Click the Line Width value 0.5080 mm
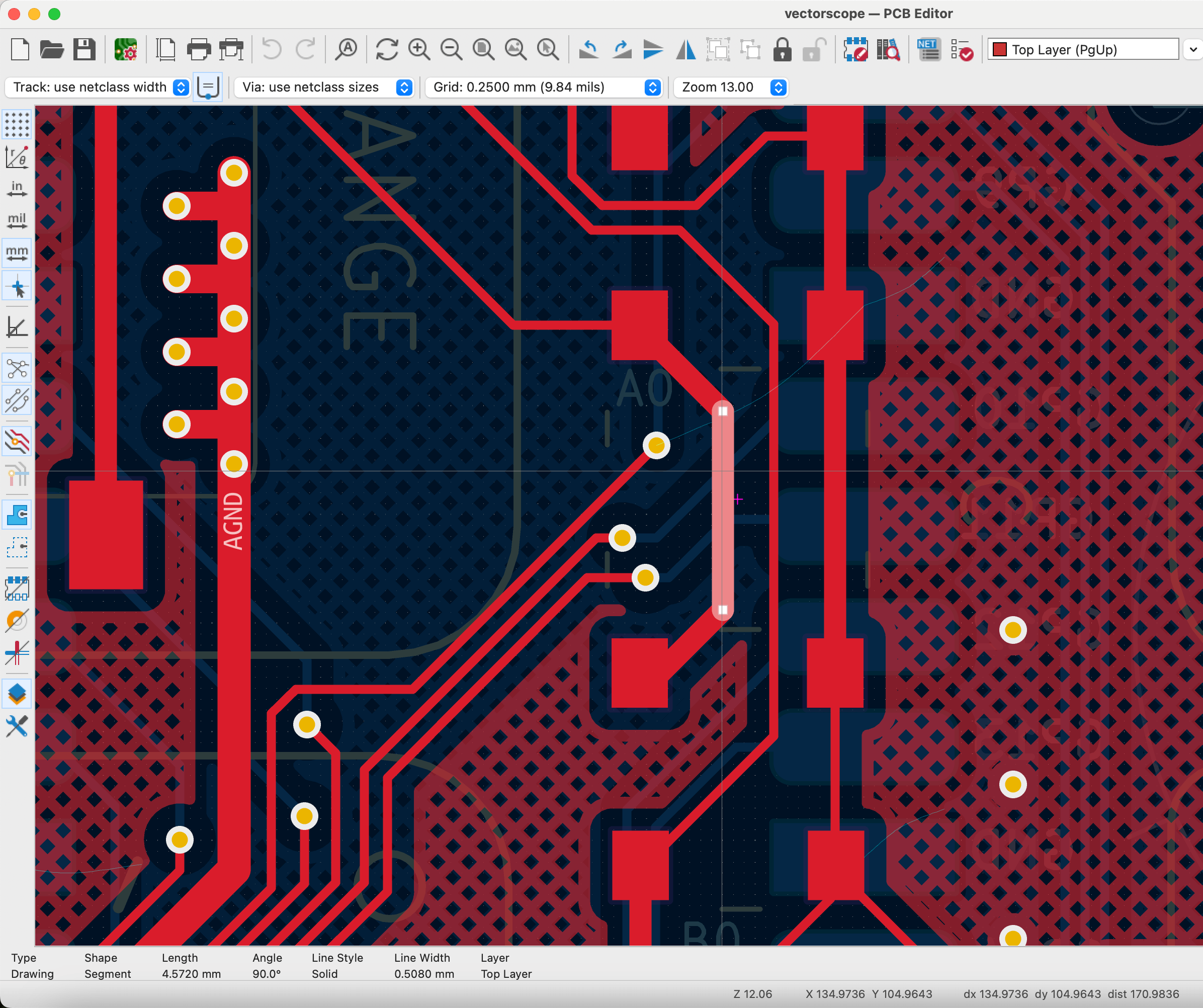1203x1008 pixels. [x=424, y=974]
